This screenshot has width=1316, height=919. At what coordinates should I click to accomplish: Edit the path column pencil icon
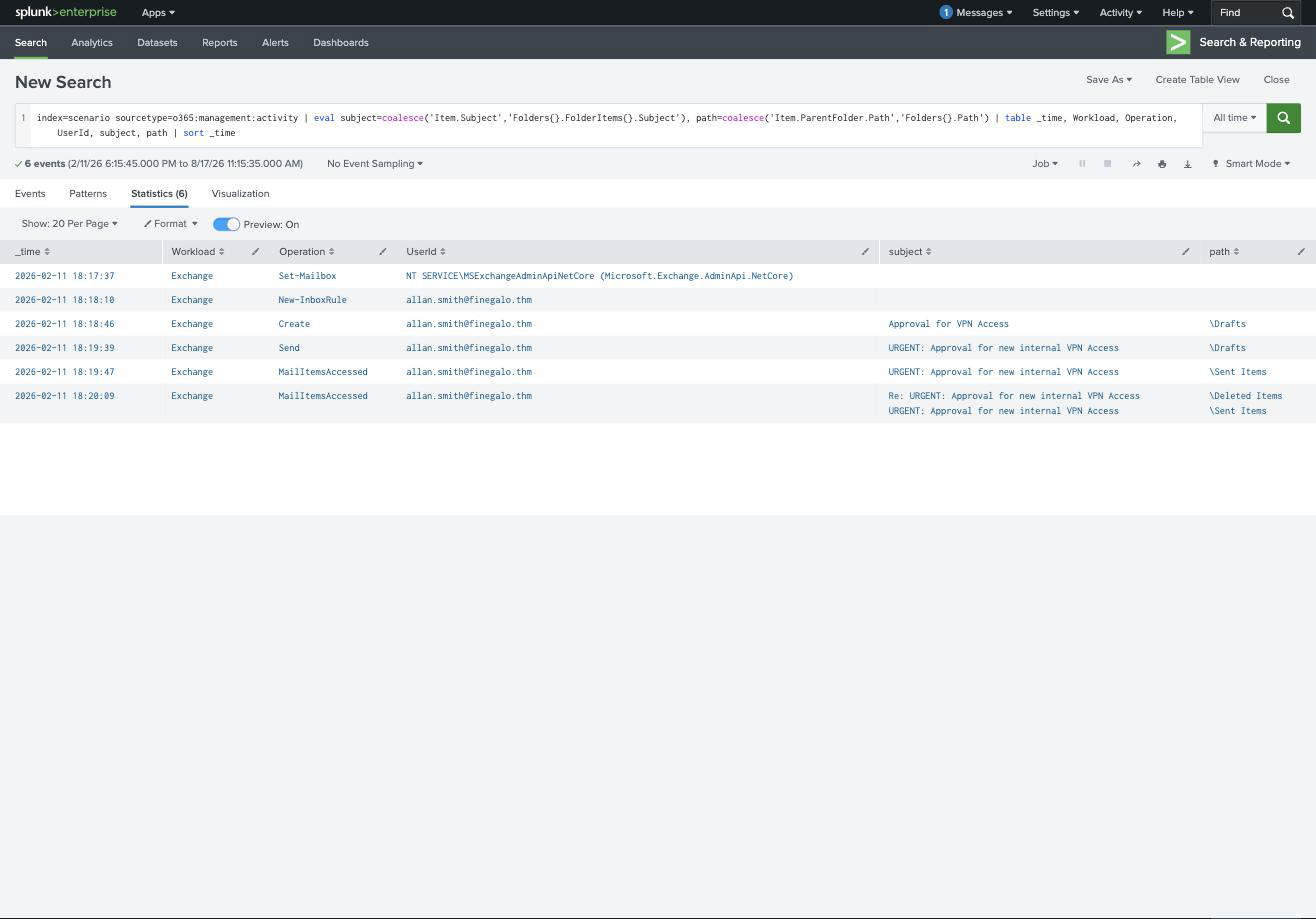(1301, 252)
